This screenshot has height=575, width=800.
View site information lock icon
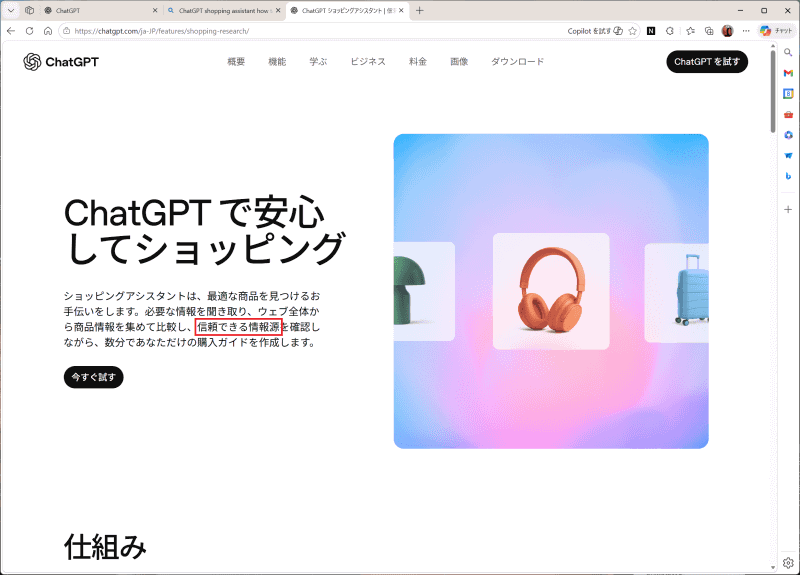[x=66, y=31]
